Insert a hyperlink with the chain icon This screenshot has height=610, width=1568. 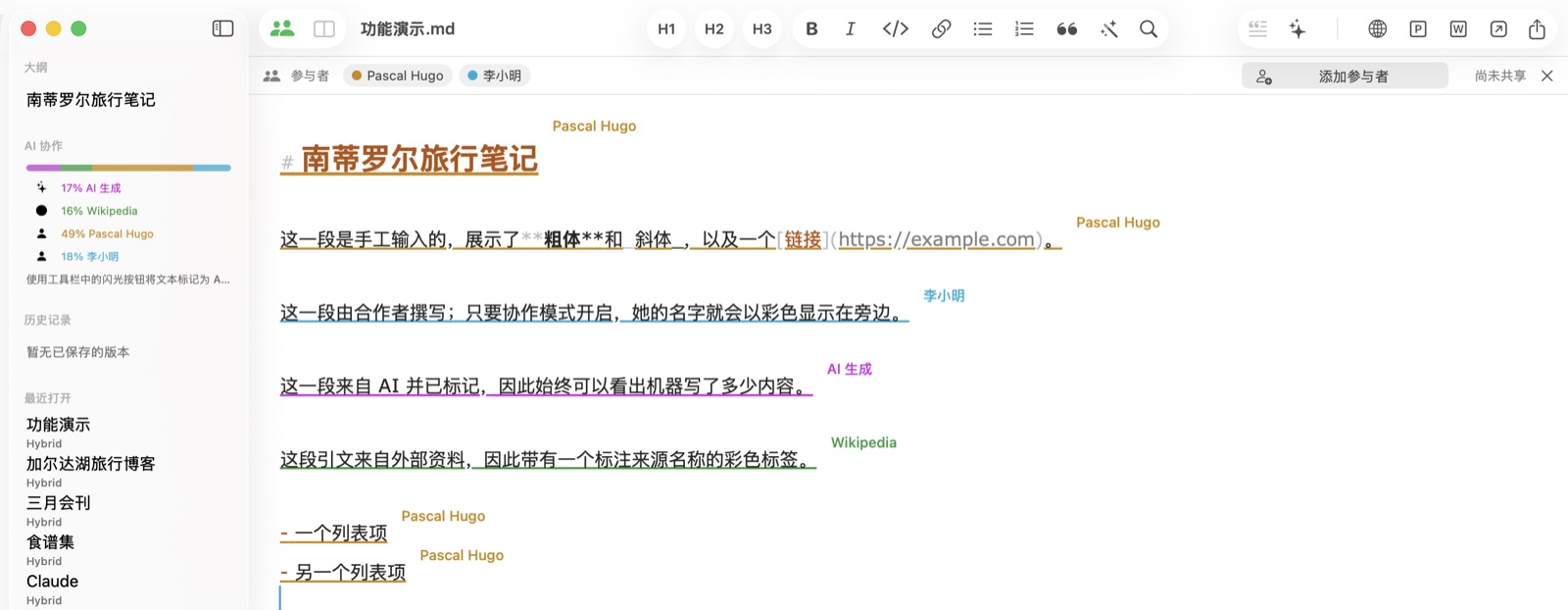pos(941,28)
